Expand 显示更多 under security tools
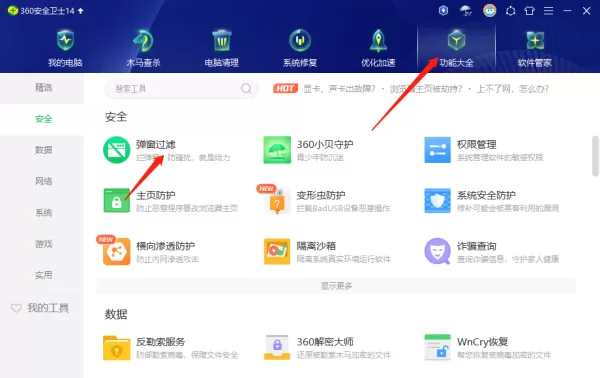Image resolution: width=600 pixels, height=378 pixels. point(336,286)
